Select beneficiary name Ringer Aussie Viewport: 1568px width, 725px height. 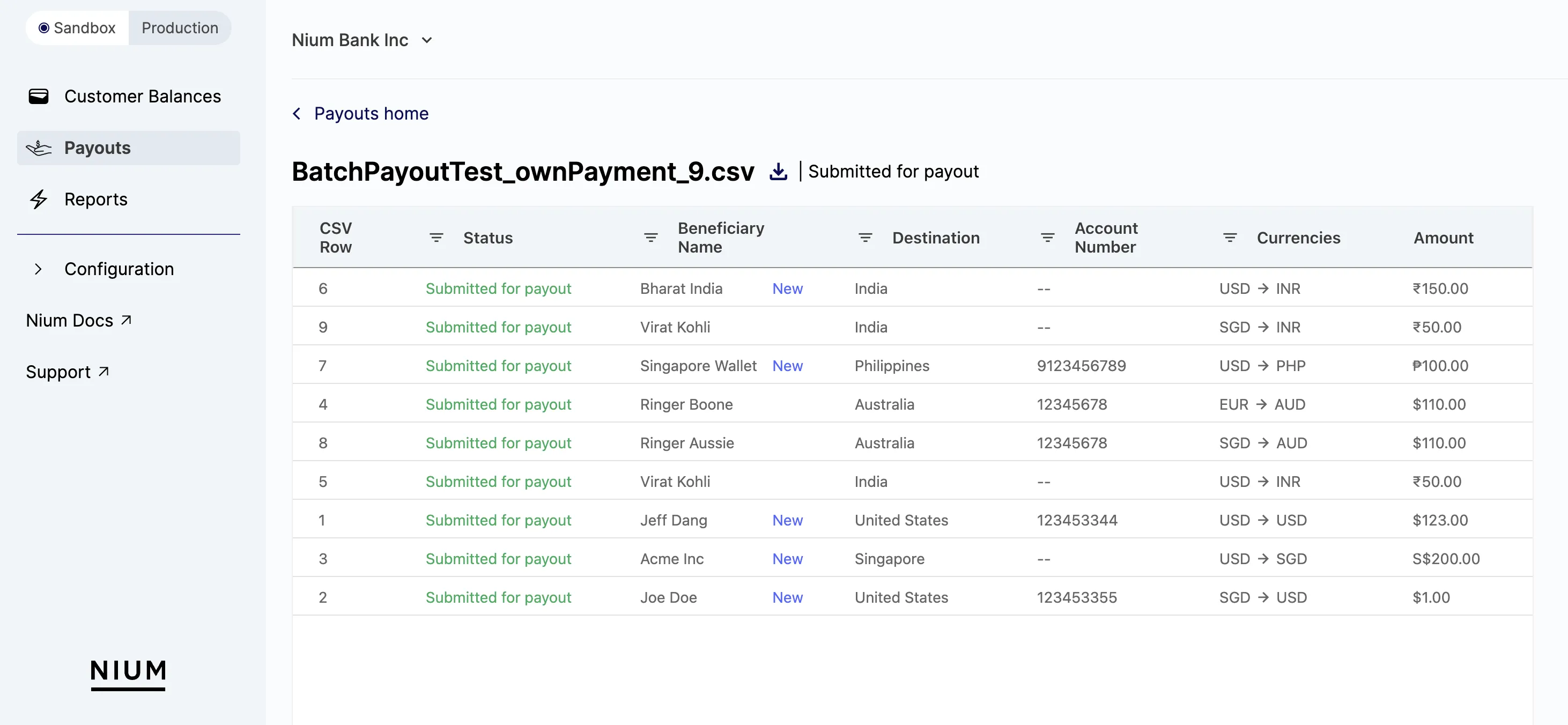686,443
